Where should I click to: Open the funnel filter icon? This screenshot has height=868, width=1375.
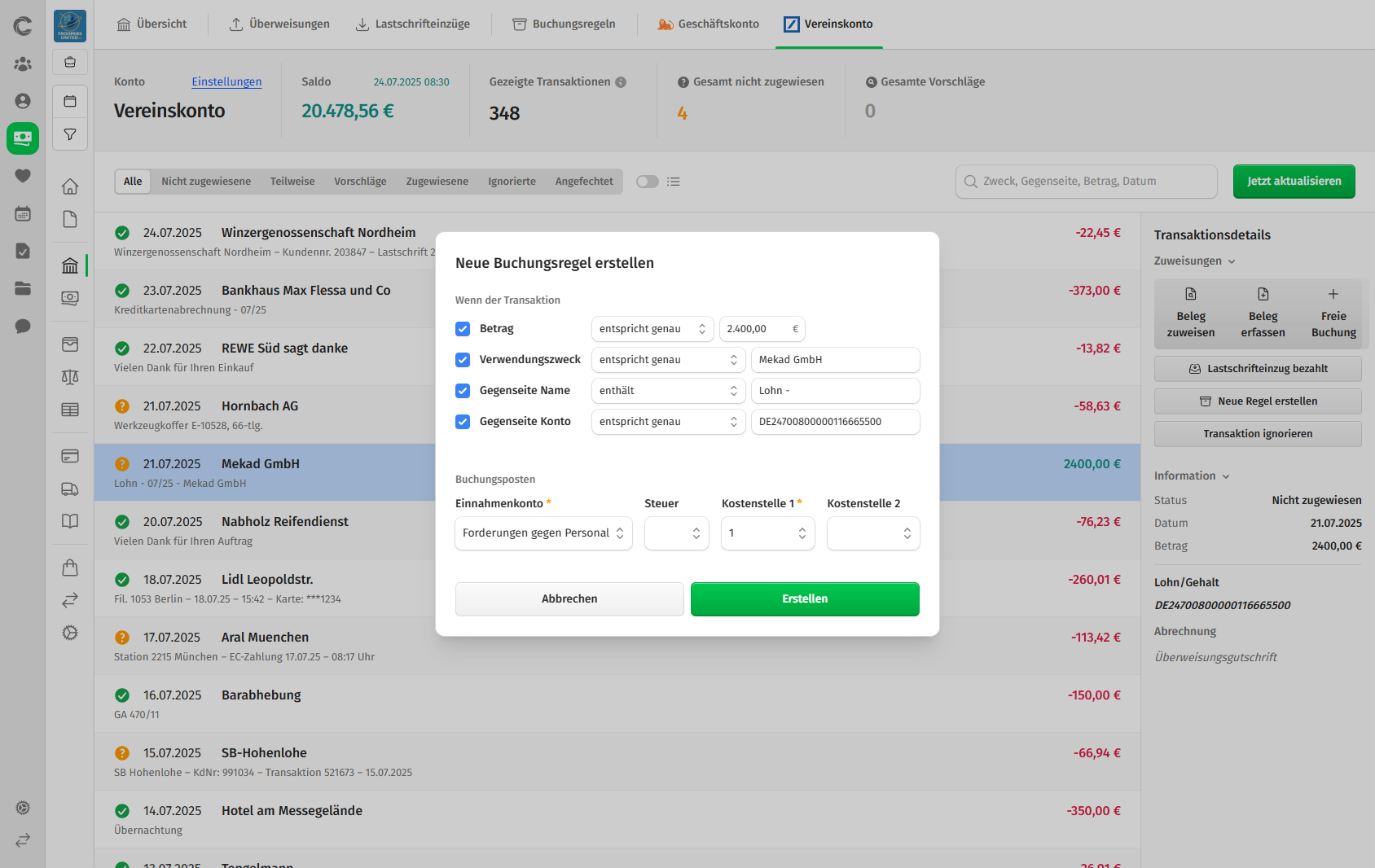point(70,134)
